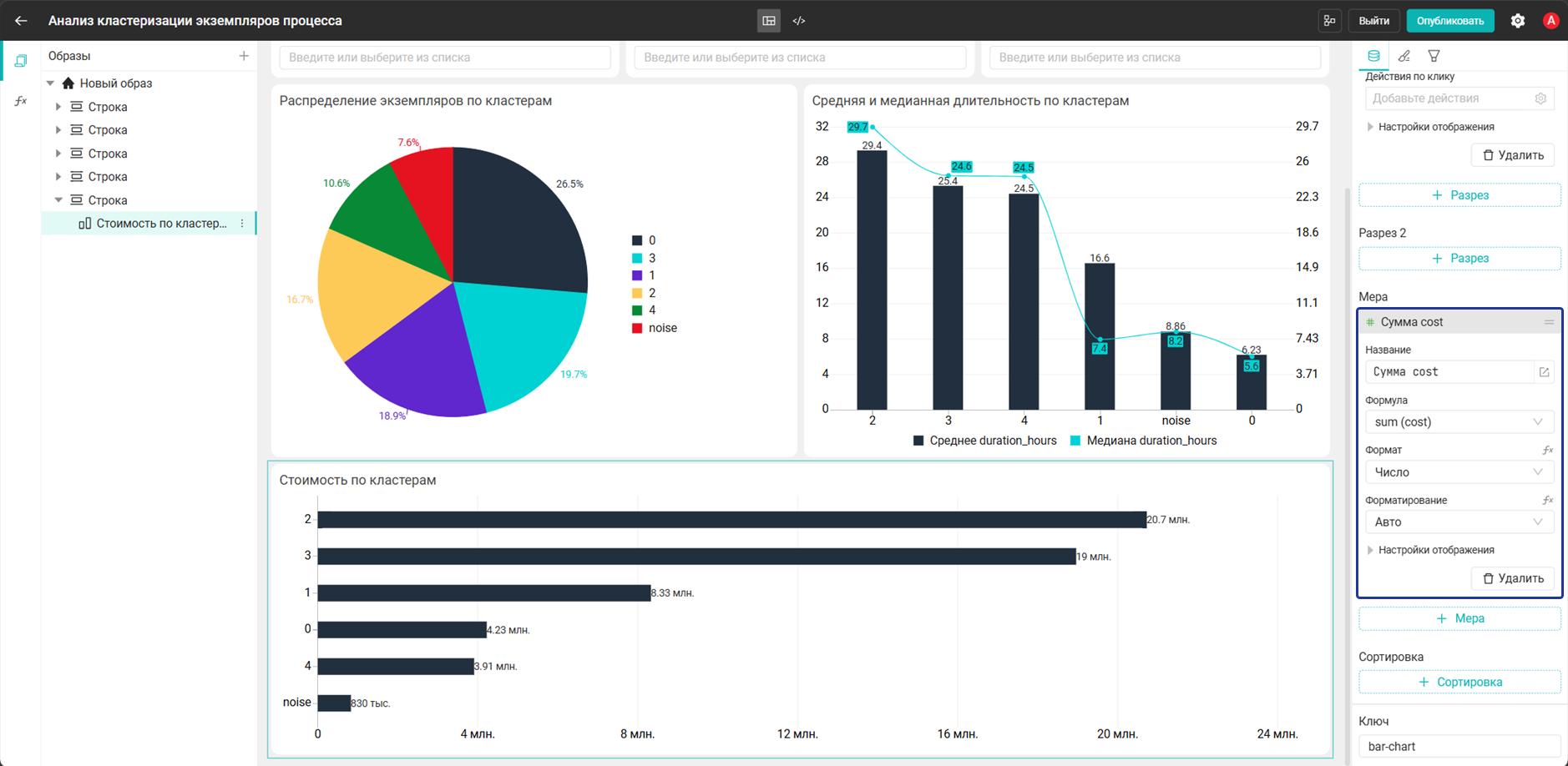The image size is (1568, 766).
Task: Open the Формат Число dropdown
Action: (1459, 472)
